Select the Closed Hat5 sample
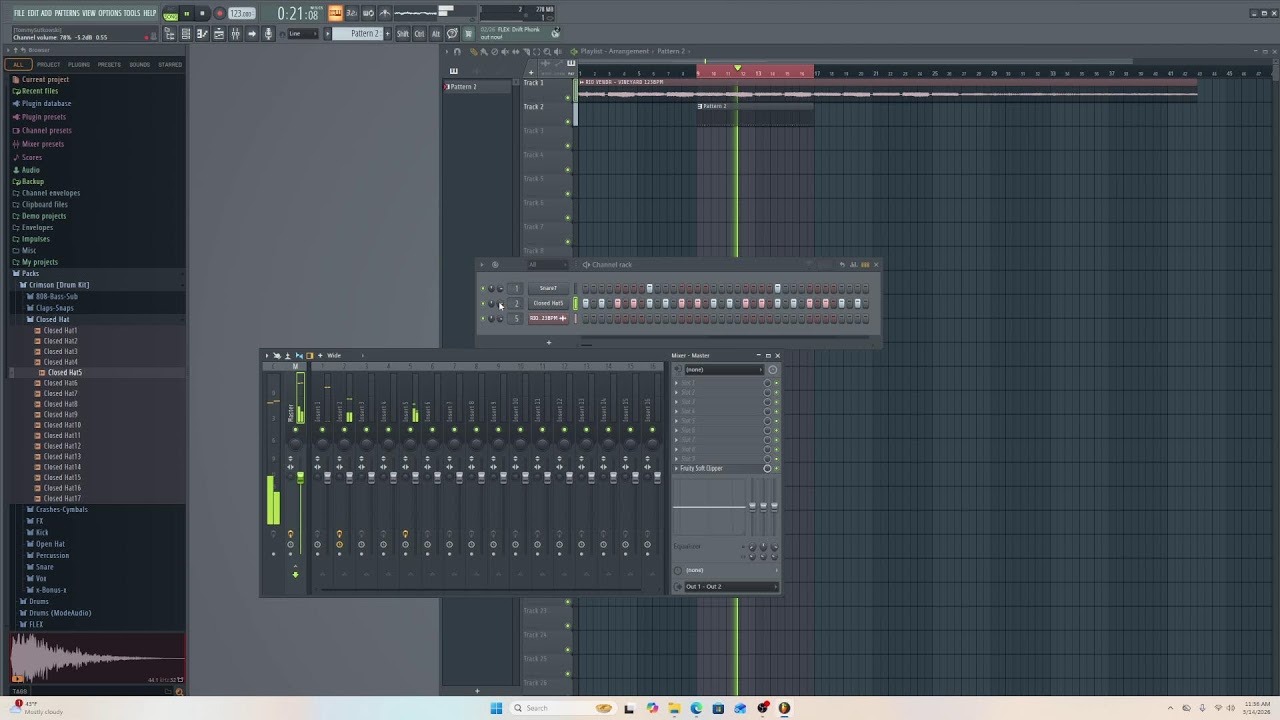Screen dimensions: 1280x720 (x=64, y=372)
